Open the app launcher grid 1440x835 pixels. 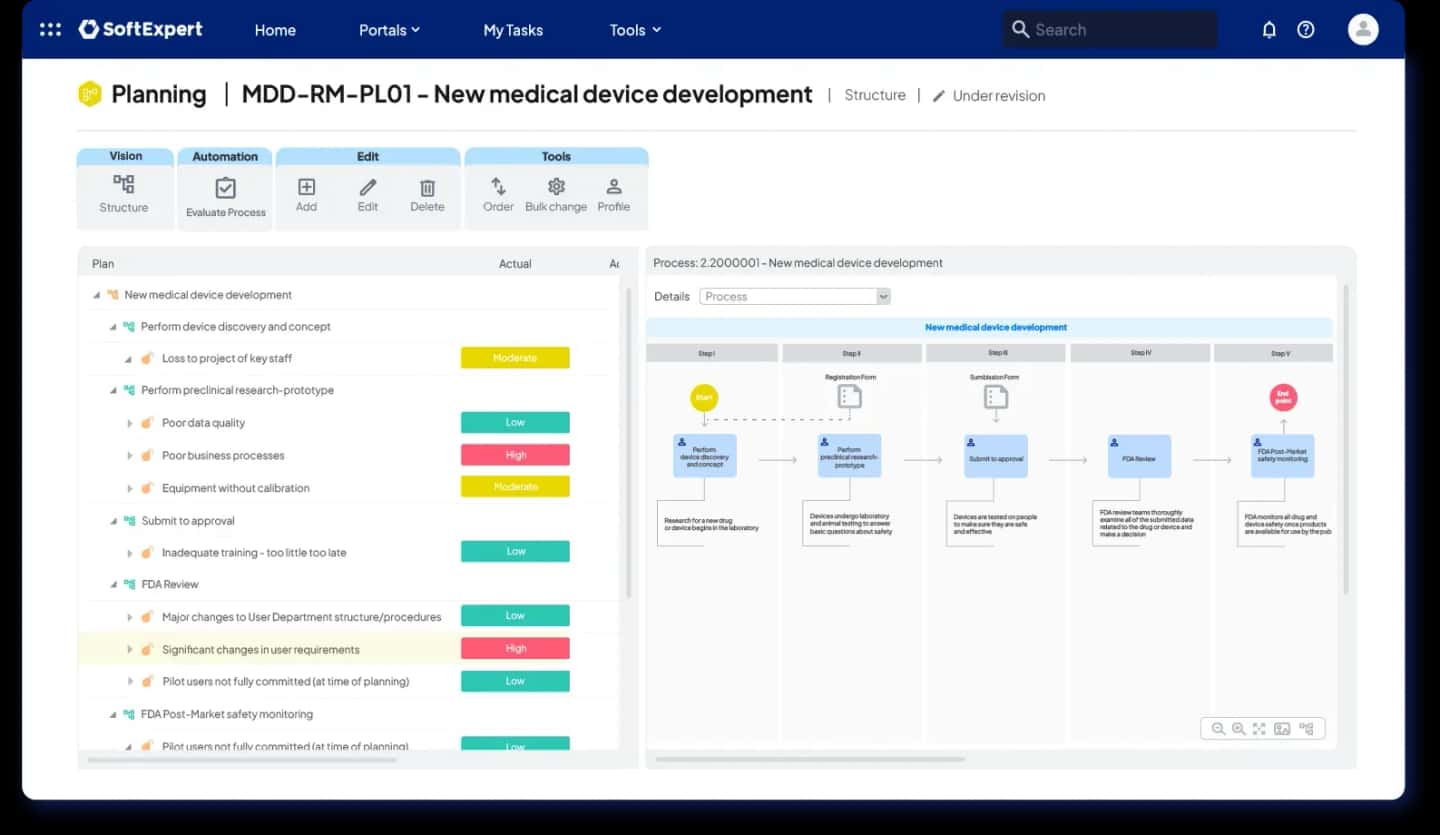point(50,30)
